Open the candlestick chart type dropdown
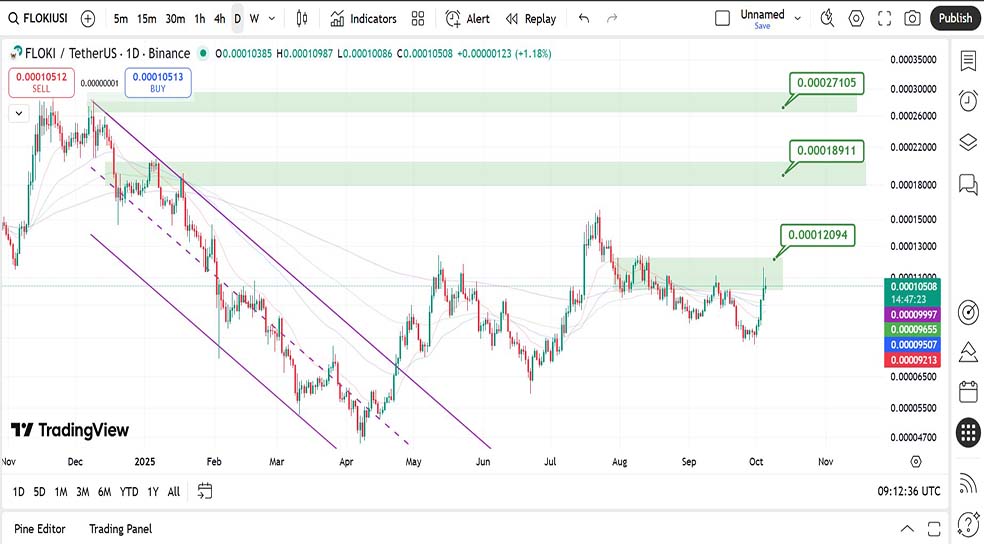 [303, 18]
